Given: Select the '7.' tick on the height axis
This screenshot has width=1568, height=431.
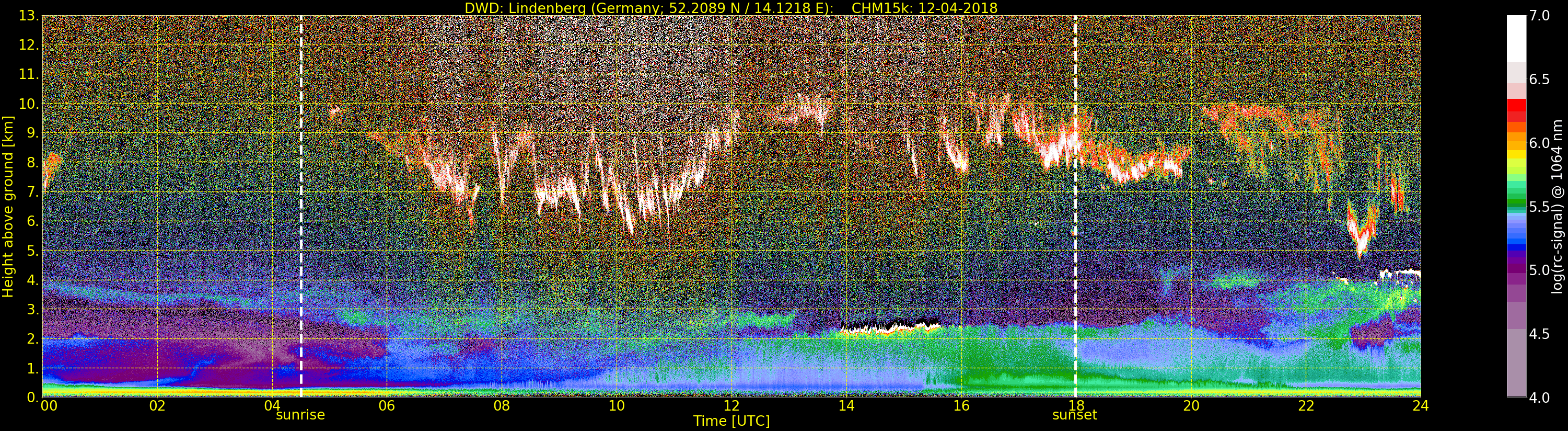Looking at the screenshot, I should pos(32,192).
